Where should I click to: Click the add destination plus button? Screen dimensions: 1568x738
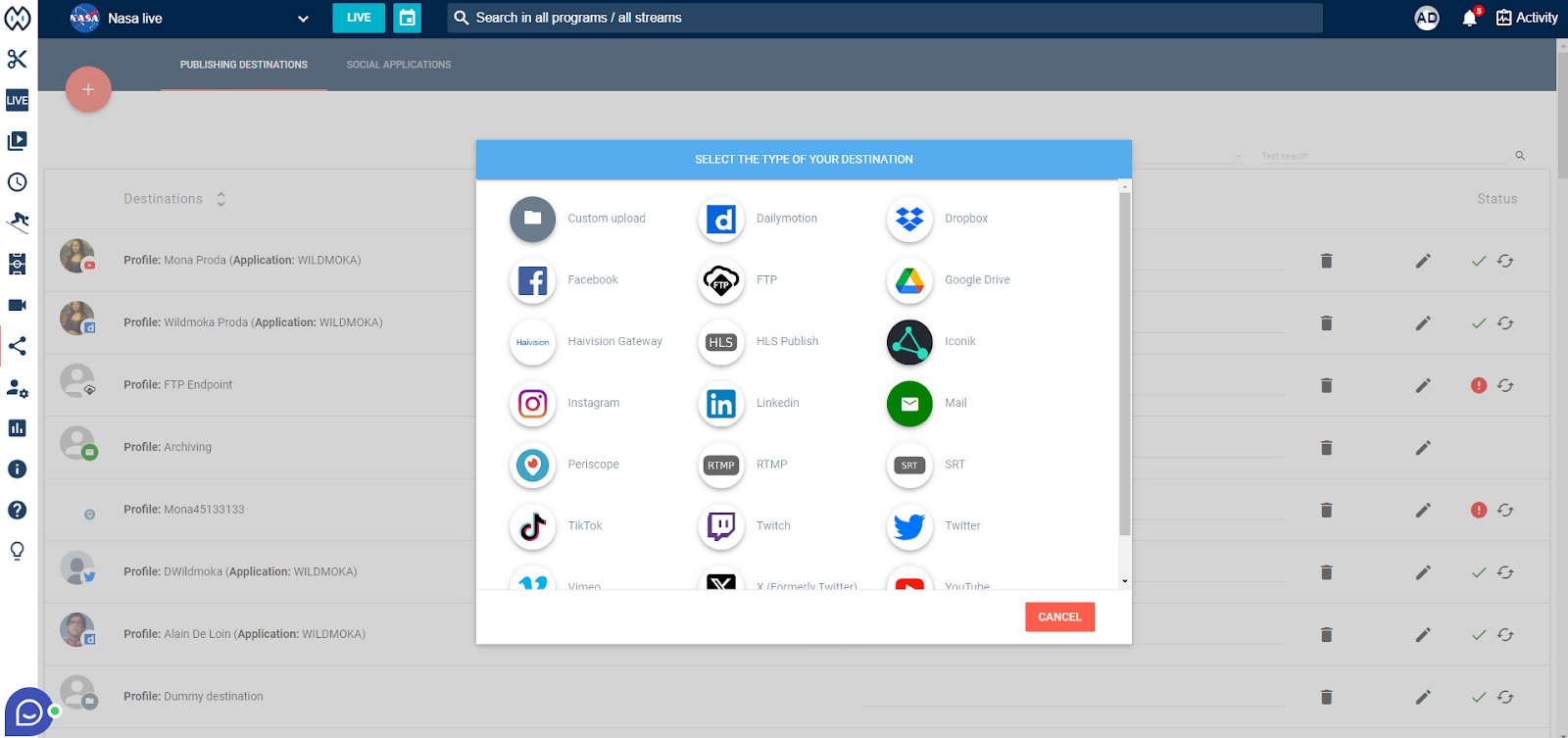[88, 89]
